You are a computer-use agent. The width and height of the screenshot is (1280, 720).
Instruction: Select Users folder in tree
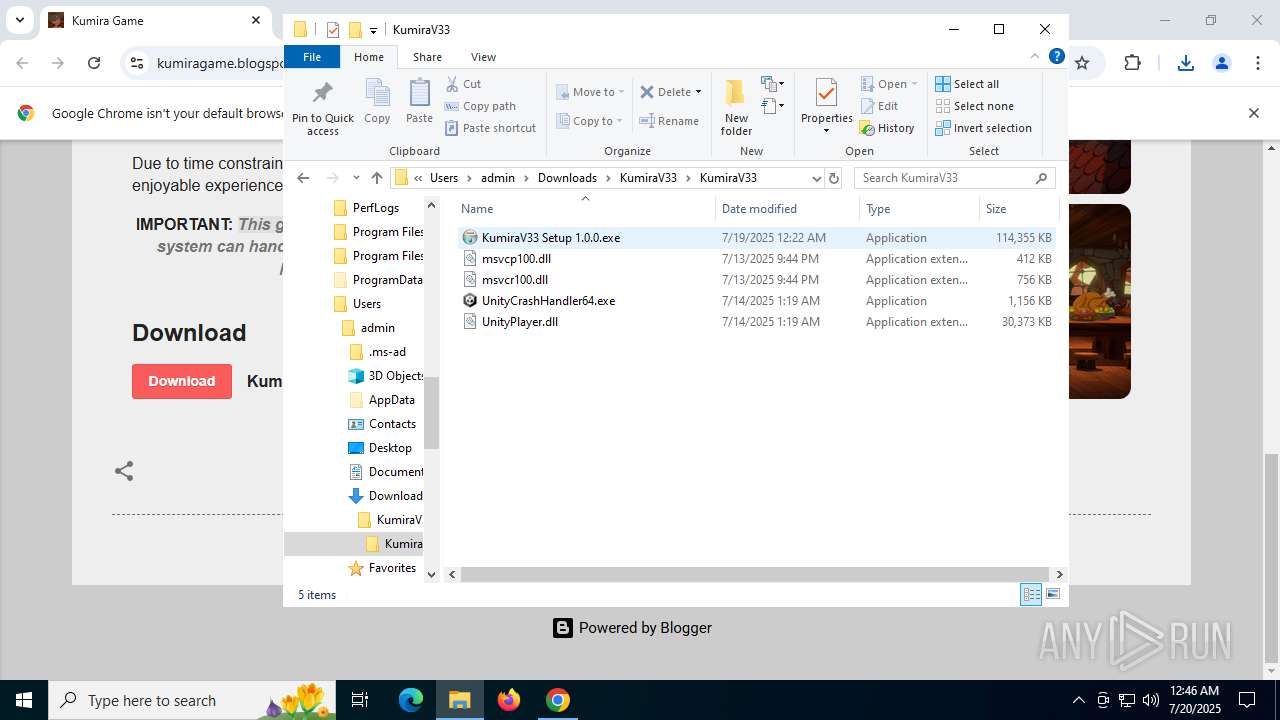click(357, 304)
